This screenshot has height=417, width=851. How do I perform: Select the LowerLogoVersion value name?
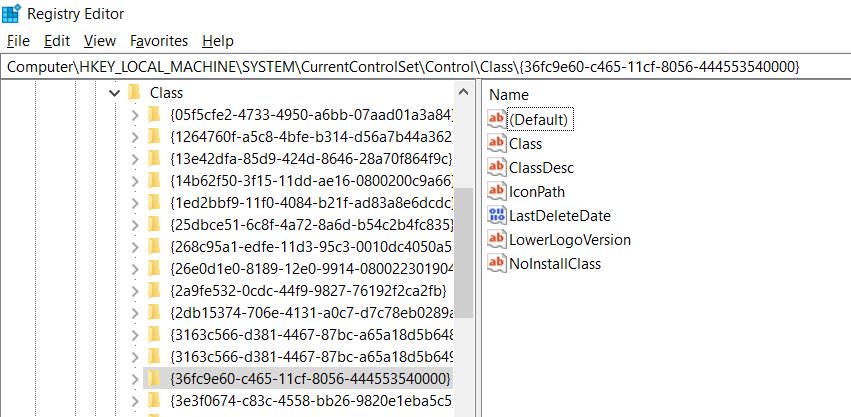tap(570, 240)
